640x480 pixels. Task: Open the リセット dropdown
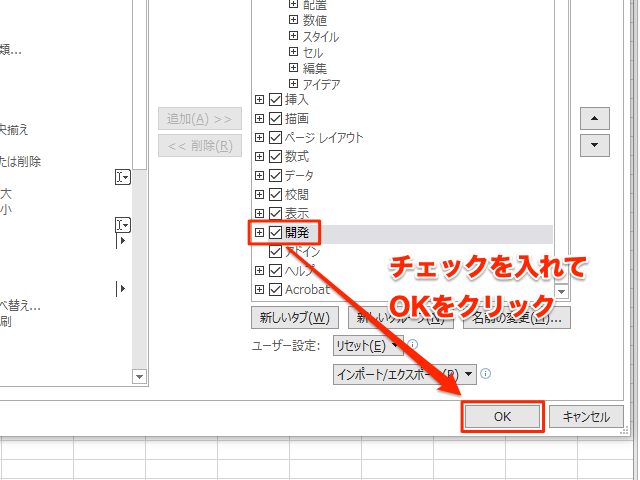pos(367,346)
